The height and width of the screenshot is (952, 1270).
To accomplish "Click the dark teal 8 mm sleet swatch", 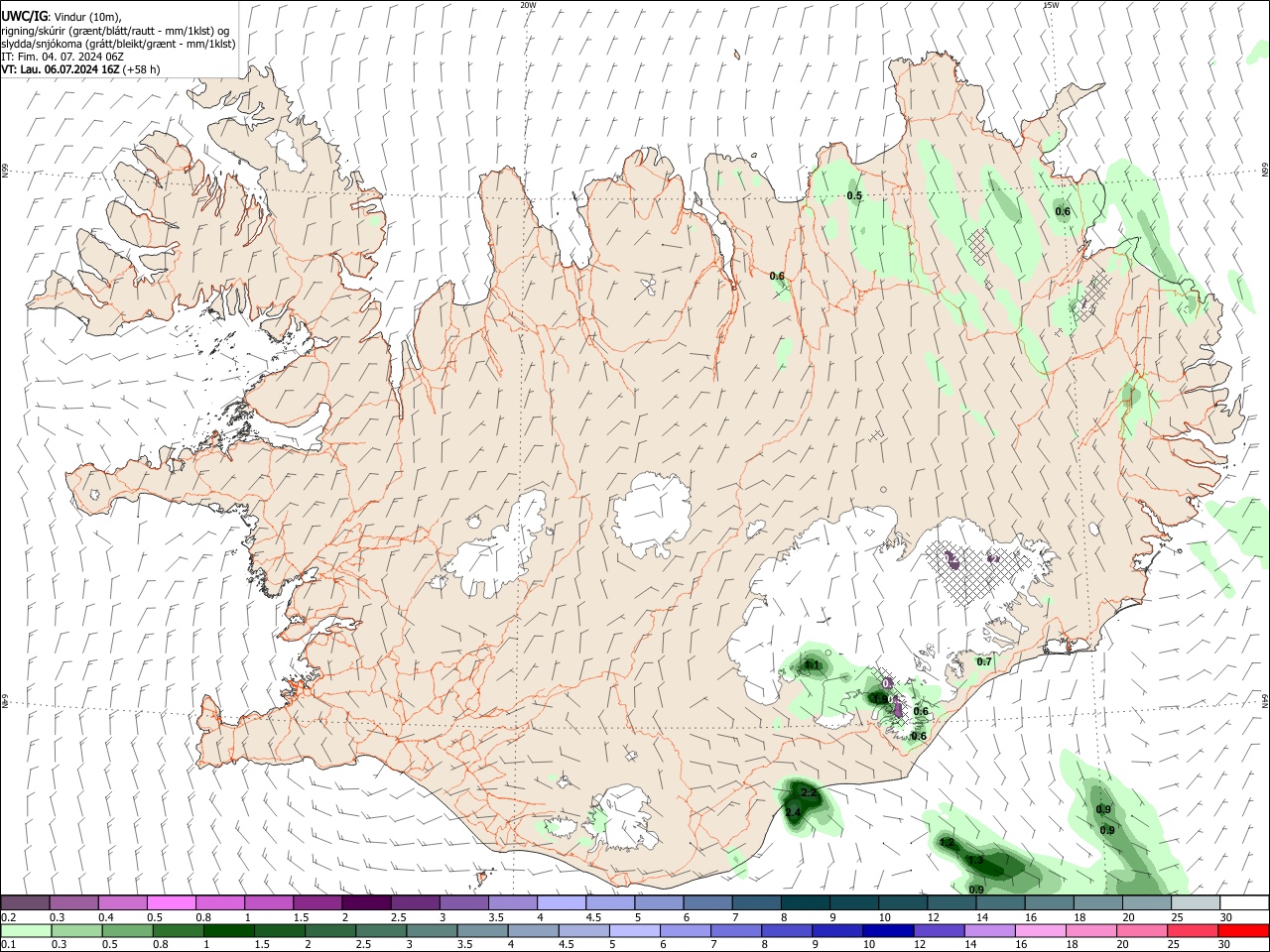I will (x=805, y=903).
